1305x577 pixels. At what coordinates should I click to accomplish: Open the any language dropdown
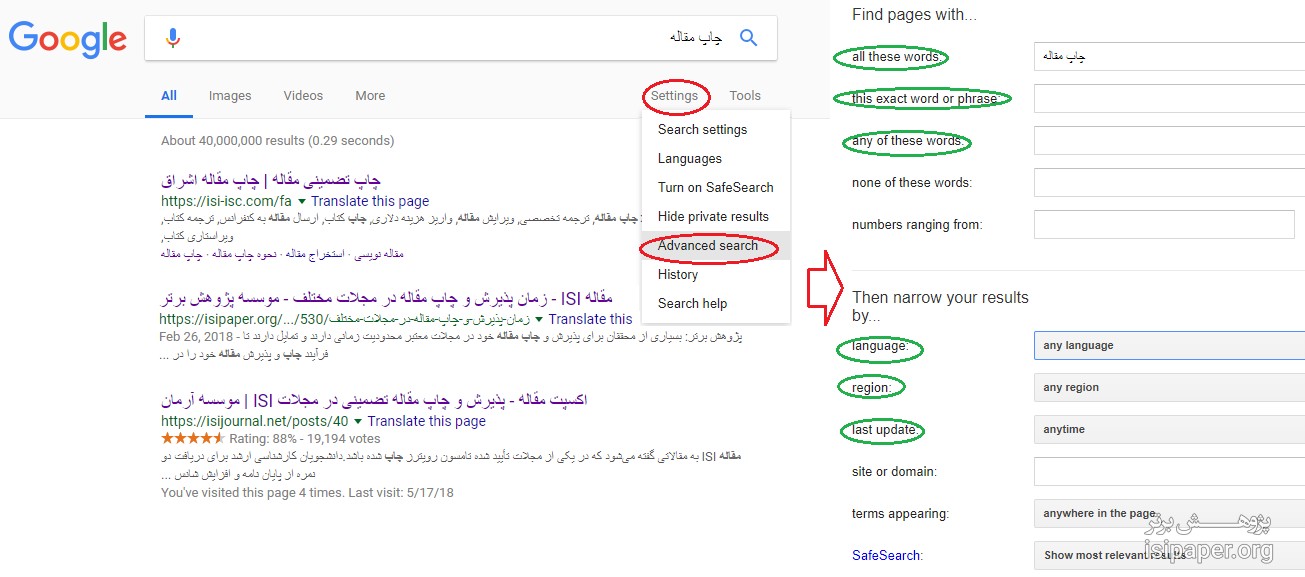pos(1169,345)
